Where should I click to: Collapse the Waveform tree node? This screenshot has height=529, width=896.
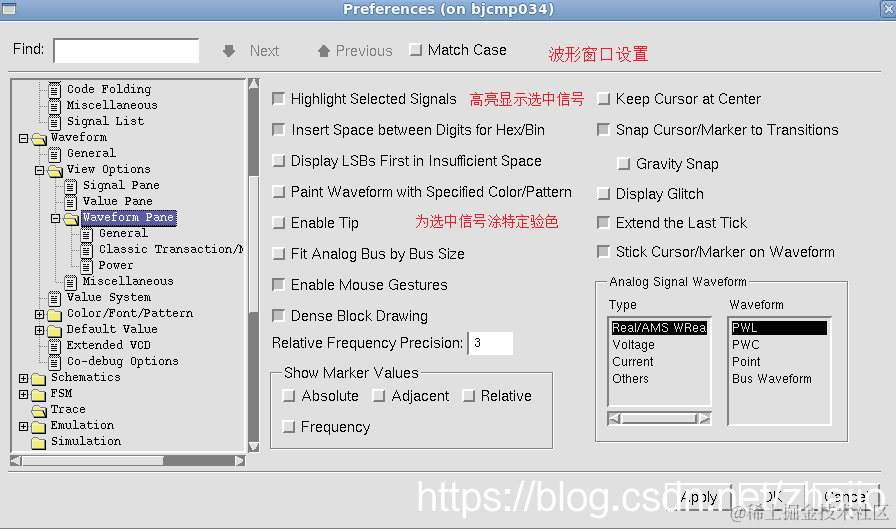(x=23, y=138)
